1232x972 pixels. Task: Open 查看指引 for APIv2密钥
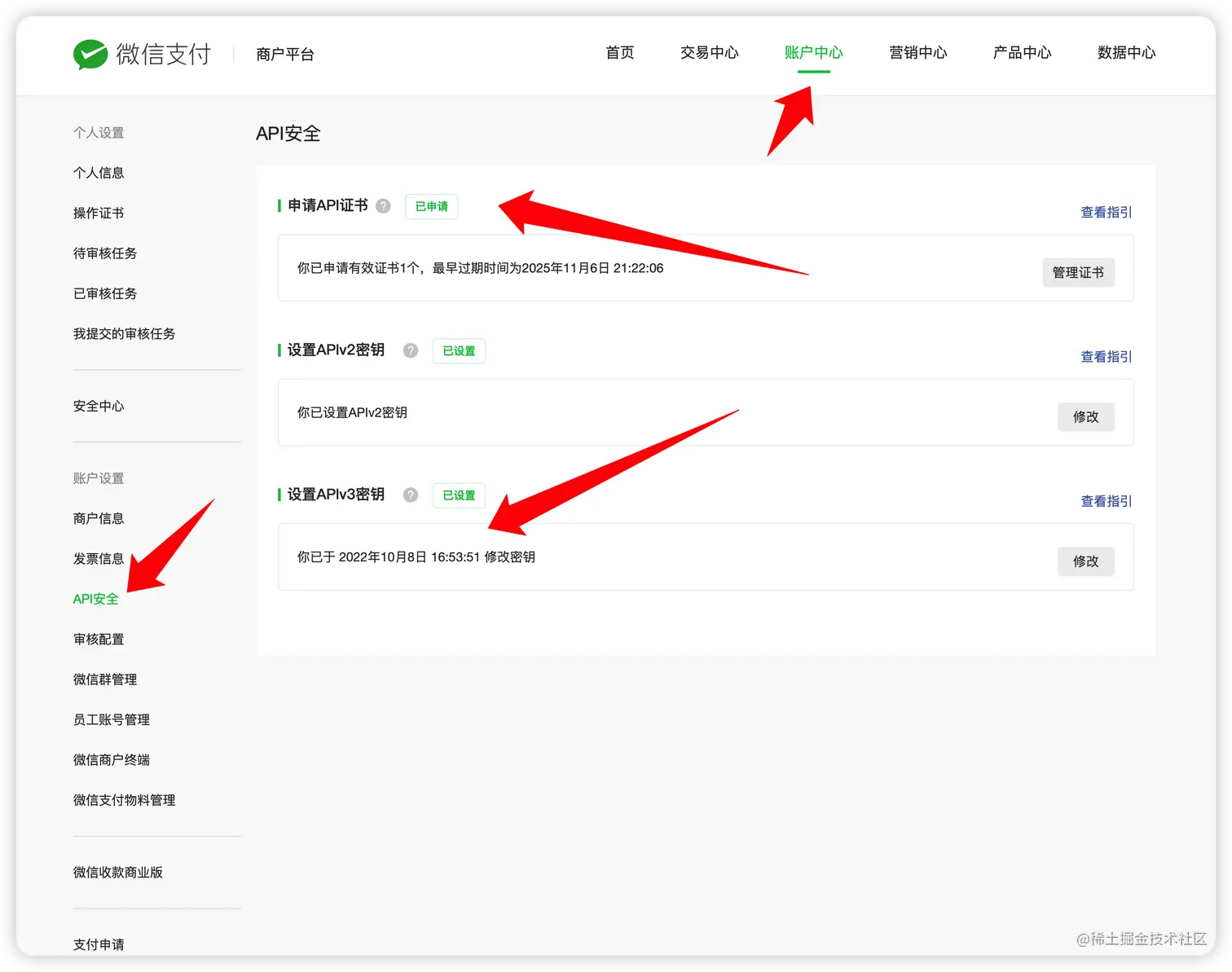(1107, 357)
